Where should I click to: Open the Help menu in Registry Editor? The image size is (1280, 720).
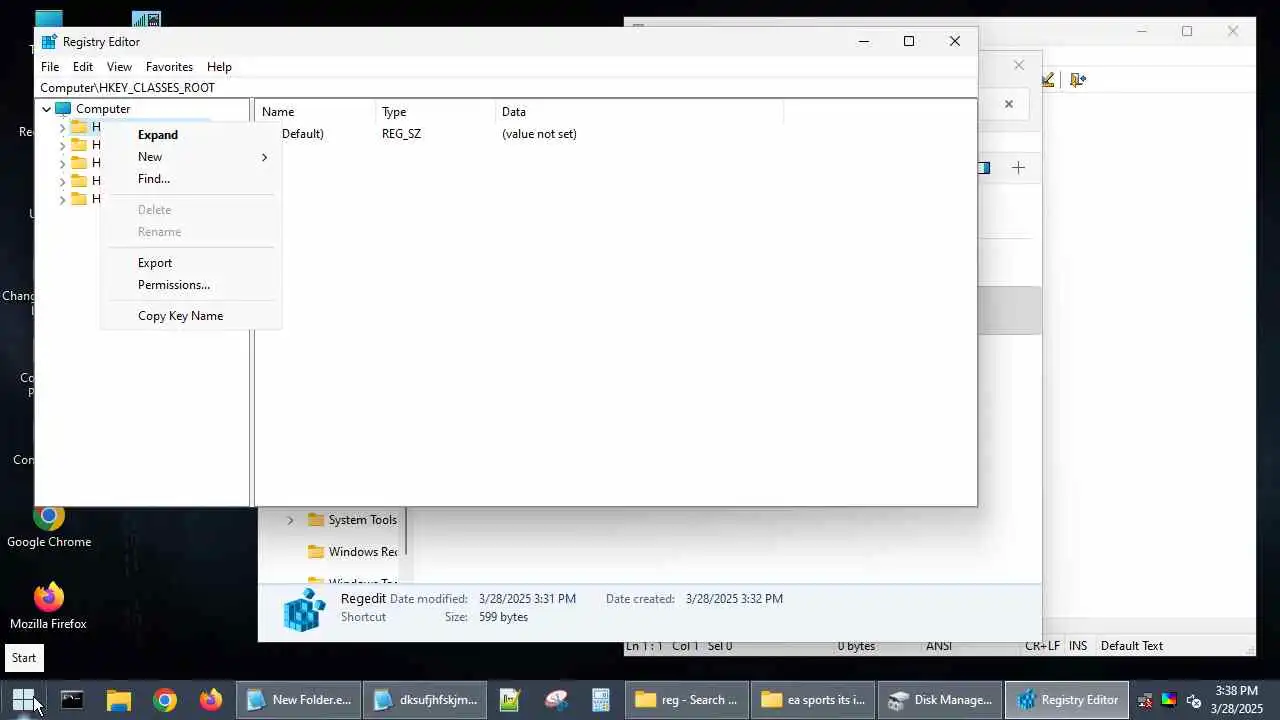coord(219,67)
